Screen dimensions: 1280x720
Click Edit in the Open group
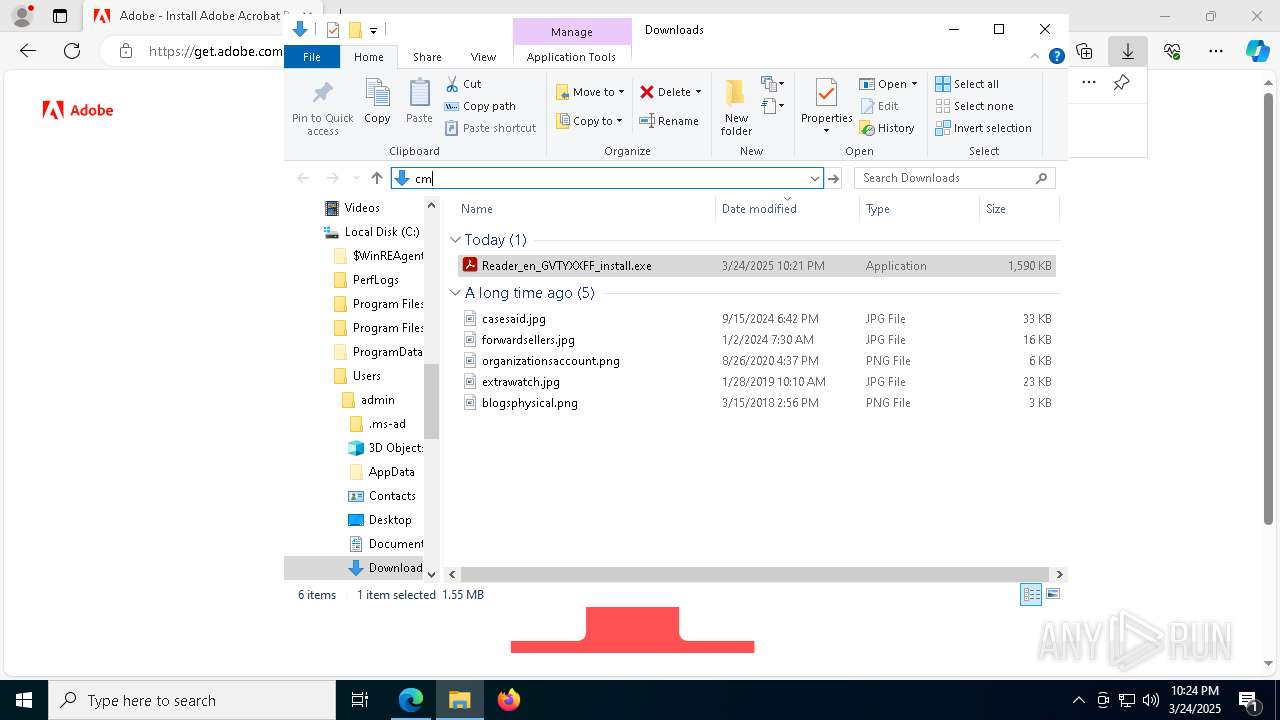(879, 106)
